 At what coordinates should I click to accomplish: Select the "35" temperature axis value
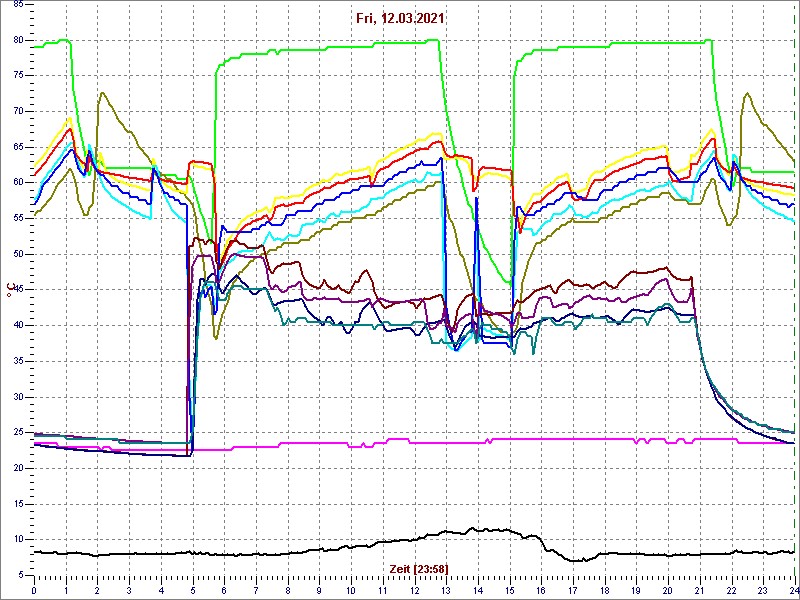17,361
